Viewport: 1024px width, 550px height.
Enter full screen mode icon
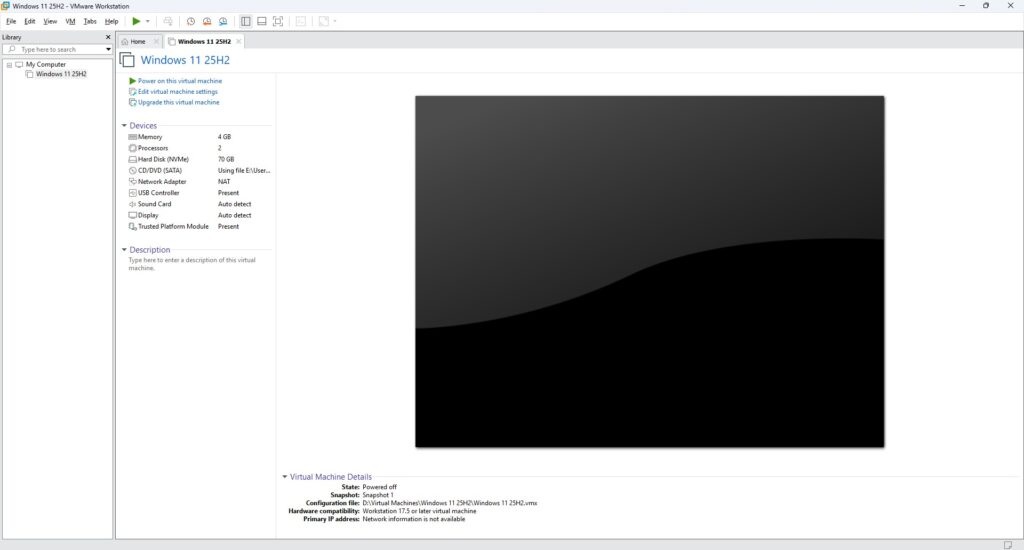tap(278, 21)
